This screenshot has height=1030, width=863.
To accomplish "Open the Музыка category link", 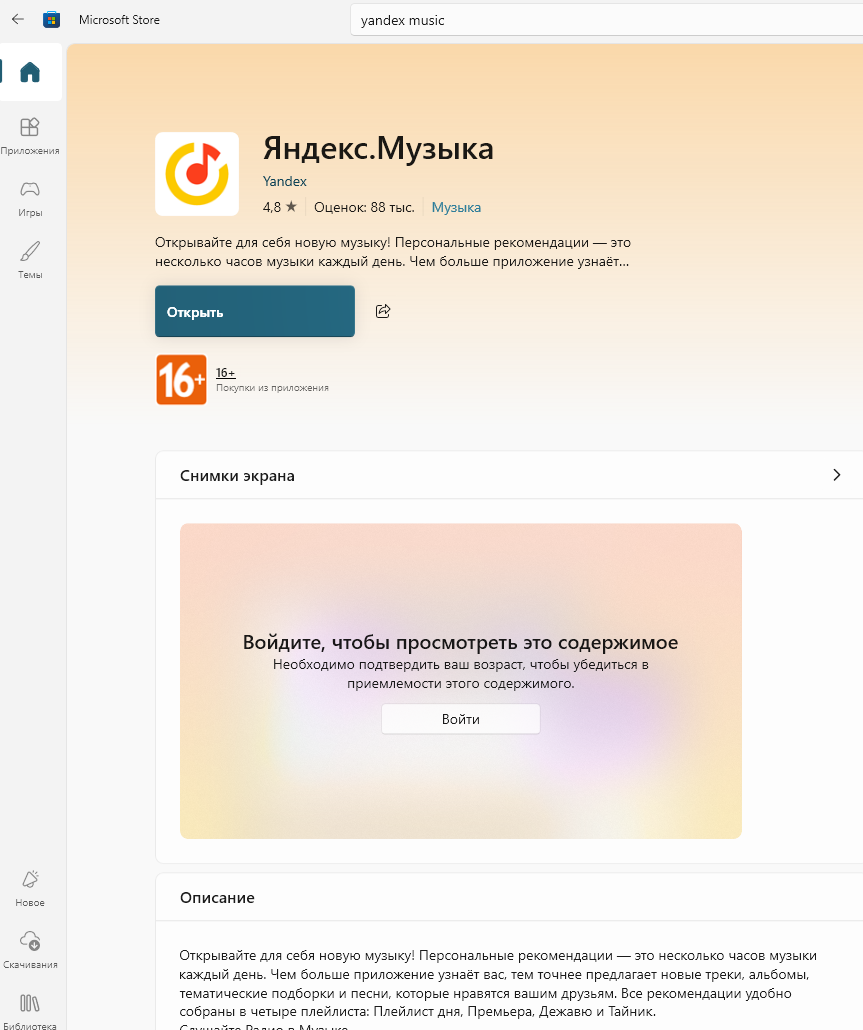I will point(456,208).
